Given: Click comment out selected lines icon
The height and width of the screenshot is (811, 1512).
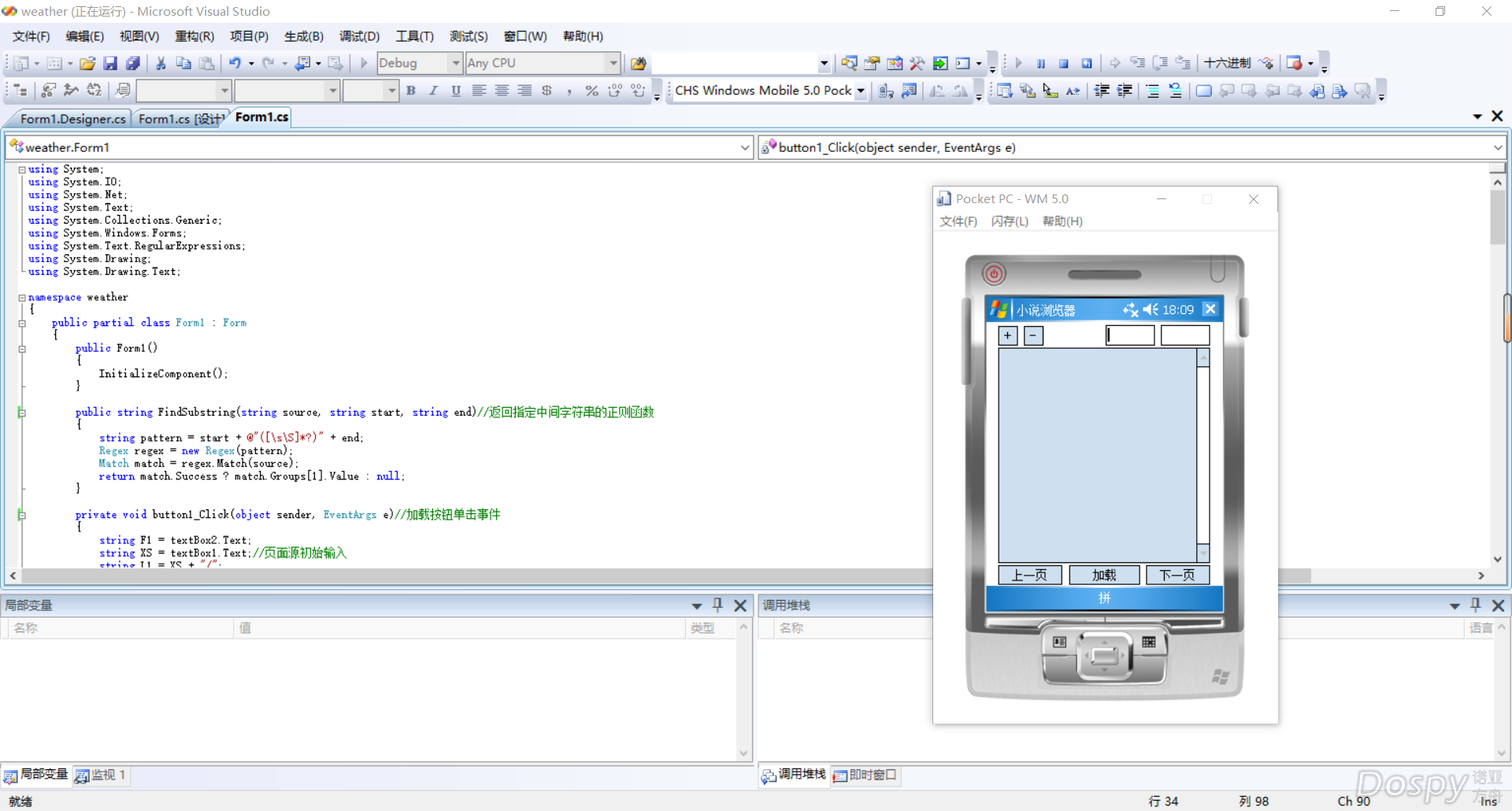Looking at the screenshot, I should tap(1153, 91).
